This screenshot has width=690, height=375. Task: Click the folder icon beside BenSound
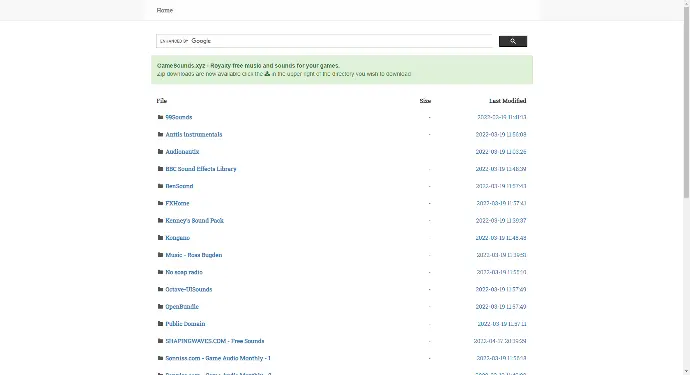(x=160, y=186)
